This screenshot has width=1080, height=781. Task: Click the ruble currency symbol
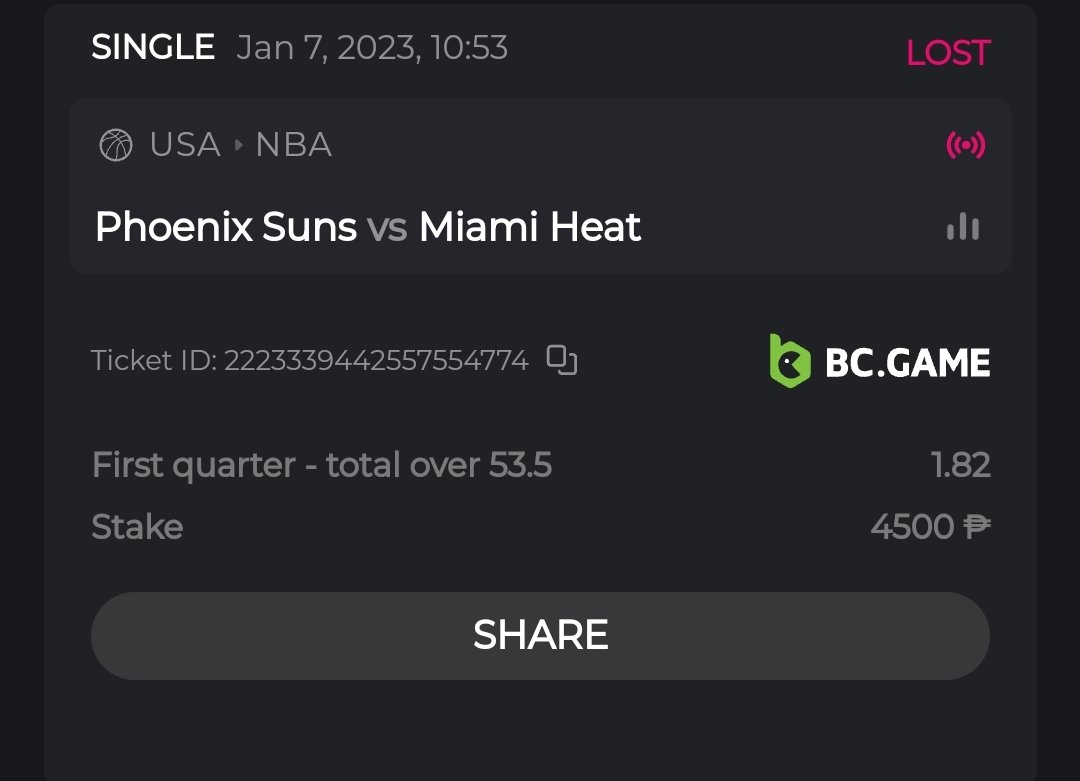pos(976,527)
